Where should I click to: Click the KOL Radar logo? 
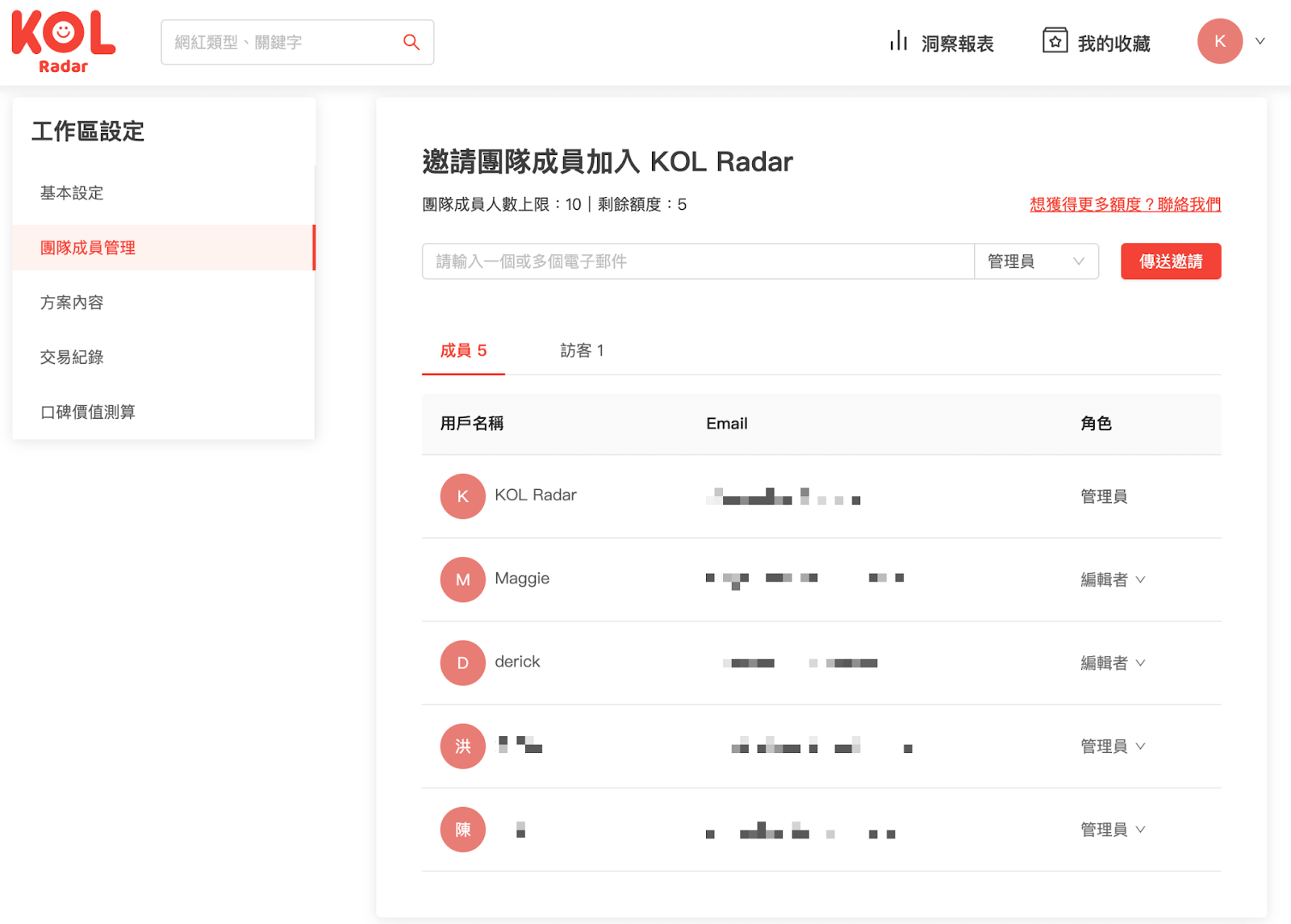(x=63, y=42)
